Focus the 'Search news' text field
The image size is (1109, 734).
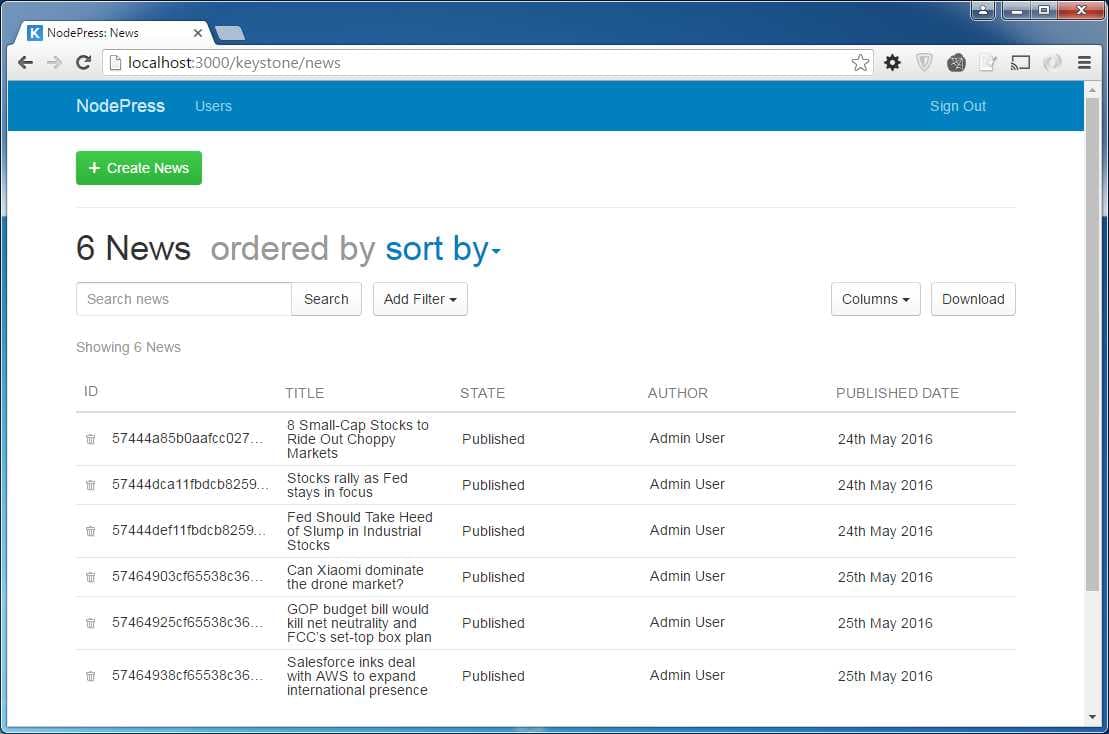(x=184, y=299)
